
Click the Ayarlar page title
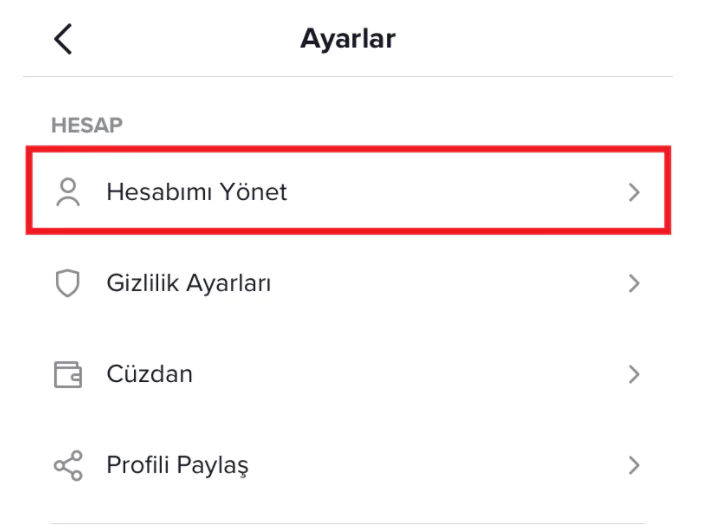348,39
